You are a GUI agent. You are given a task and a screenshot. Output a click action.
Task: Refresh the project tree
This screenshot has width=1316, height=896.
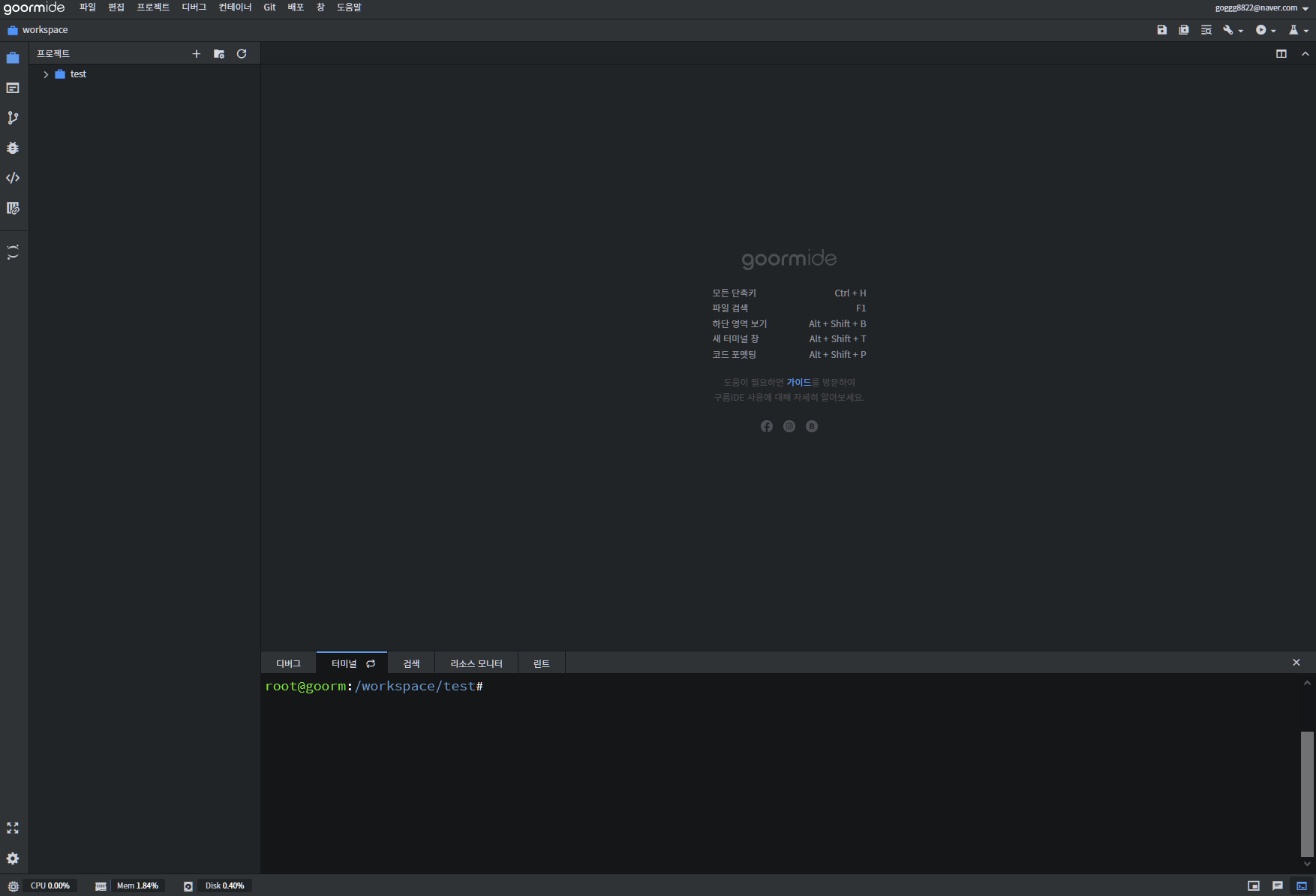click(242, 54)
